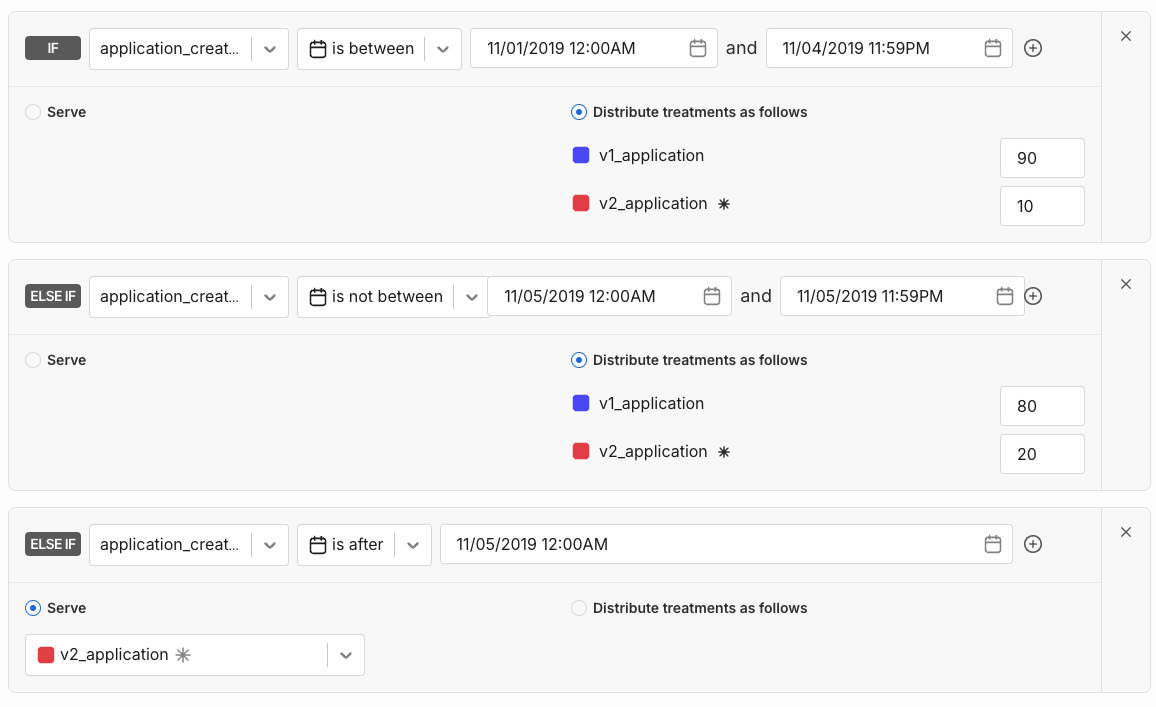Add condition to the 'is not between' rule
1156x707 pixels.
click(1034, 296)
